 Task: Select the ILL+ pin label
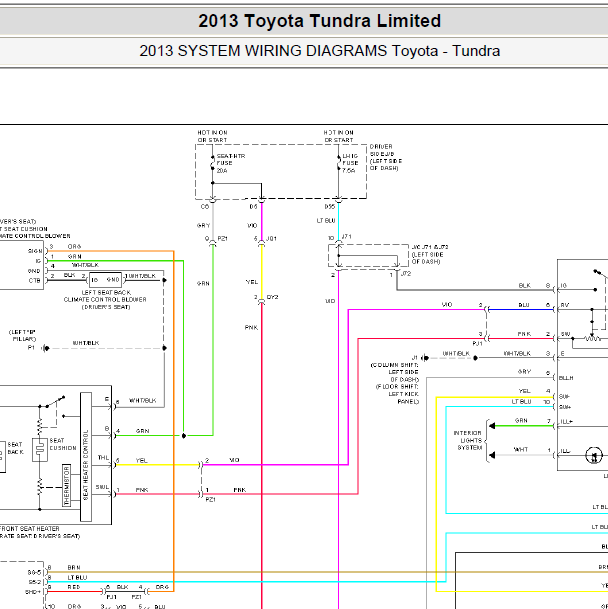point(566,422)
